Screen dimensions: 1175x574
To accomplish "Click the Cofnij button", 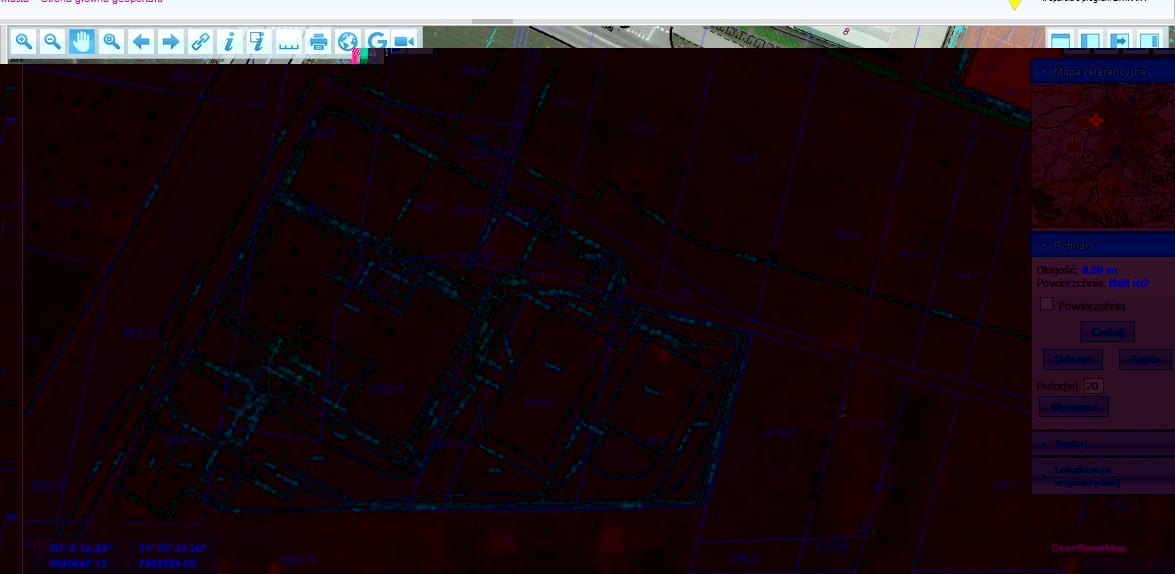I will [1107, 331].
